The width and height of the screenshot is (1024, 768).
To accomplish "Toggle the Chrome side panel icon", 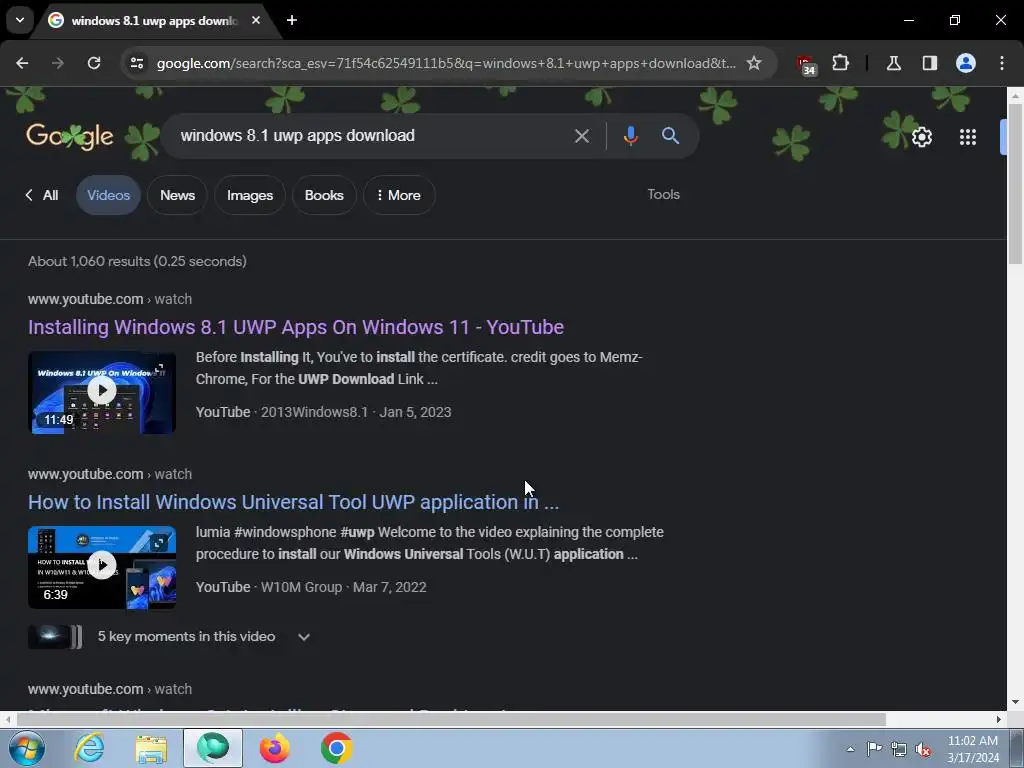I will (x=929, y=63).
